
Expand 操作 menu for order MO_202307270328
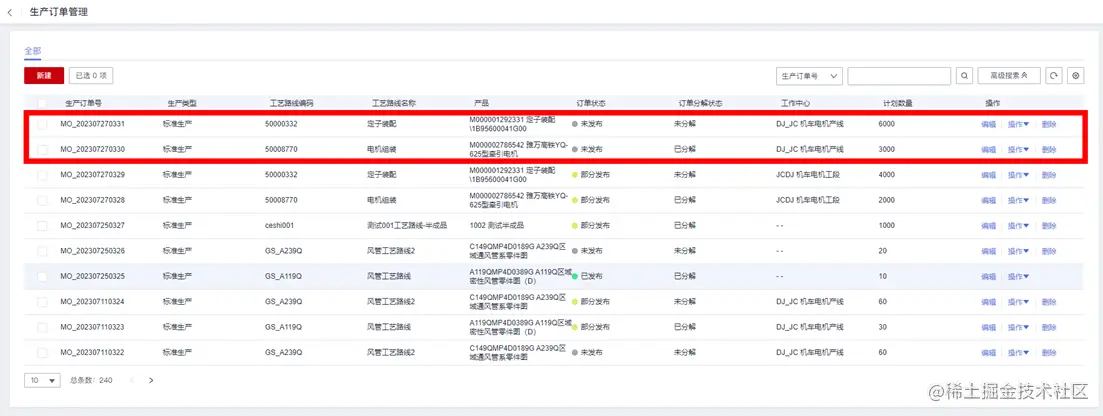(1018, 200)
